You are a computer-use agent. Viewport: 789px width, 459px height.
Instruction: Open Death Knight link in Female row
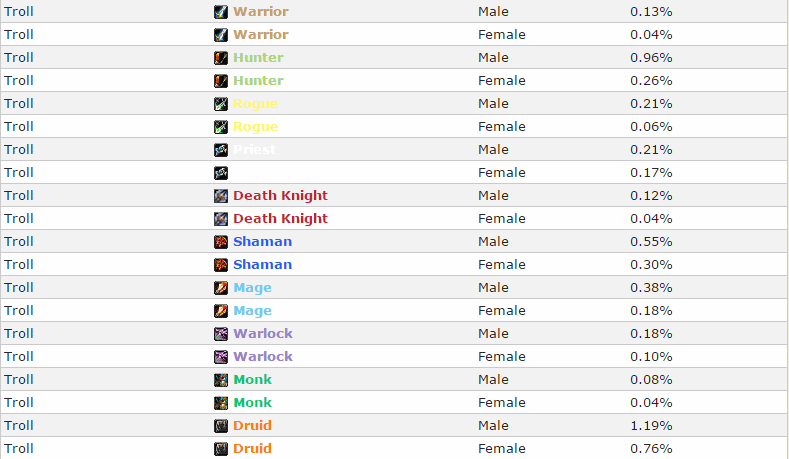(x=280, y=218)
